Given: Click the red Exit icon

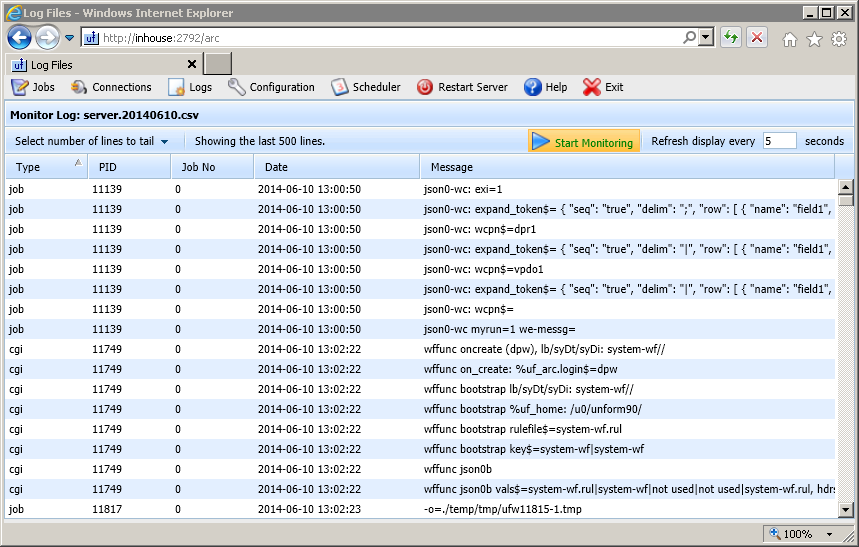Looking at the screenshot, I should click(592, 87).
